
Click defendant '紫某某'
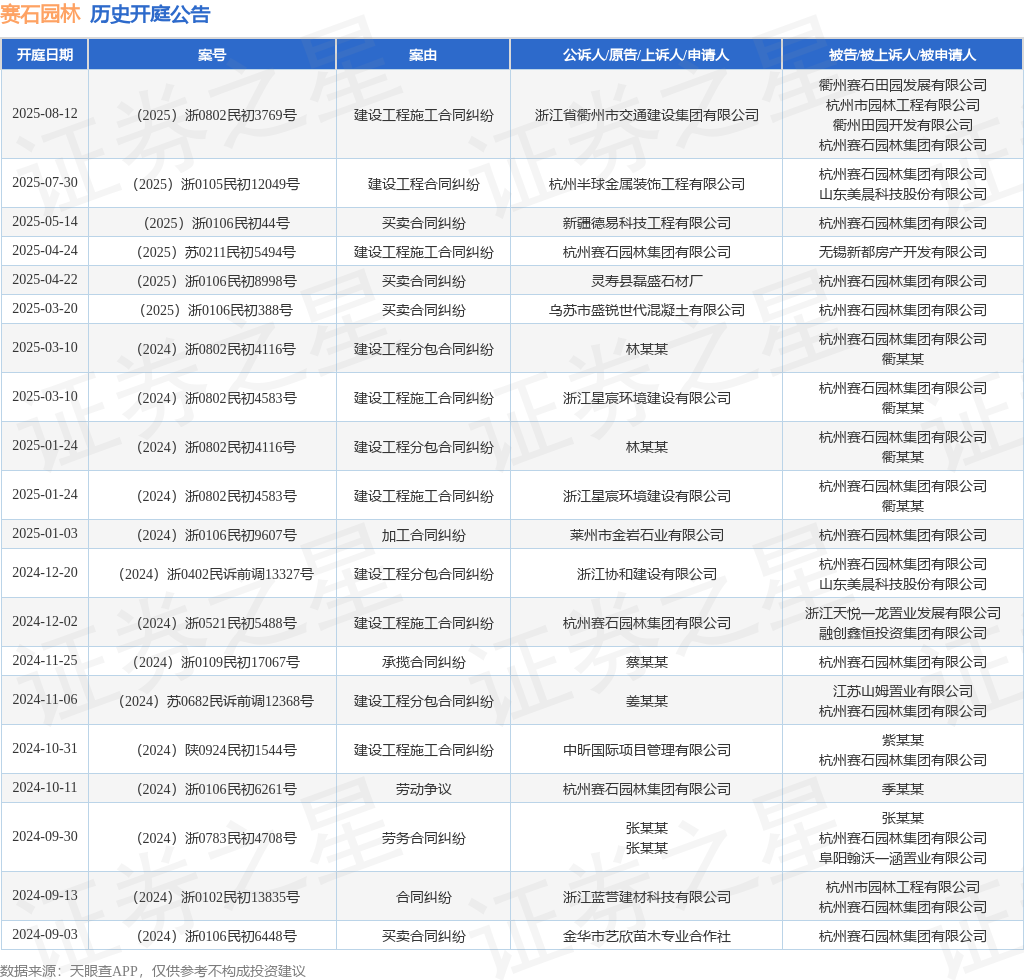pyautogui.click(x=903, y=740)
